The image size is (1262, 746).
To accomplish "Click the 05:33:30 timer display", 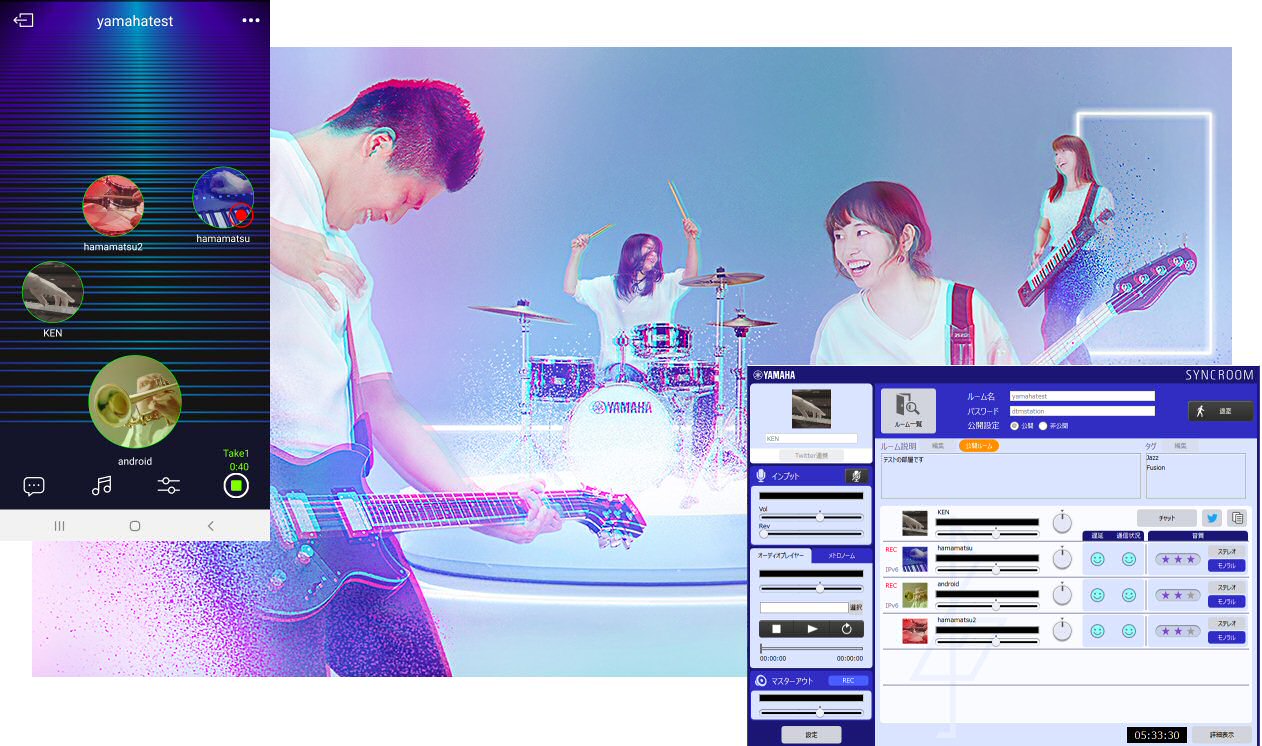I will pos(1157,735).
